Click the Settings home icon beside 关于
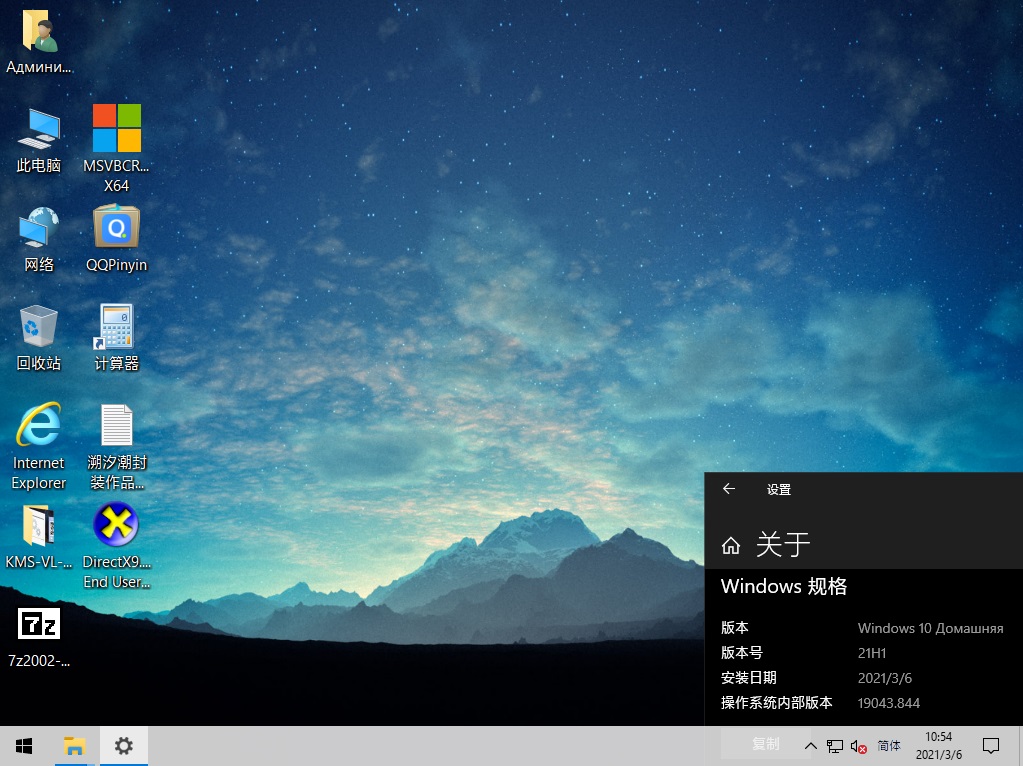 click(731, 546)
